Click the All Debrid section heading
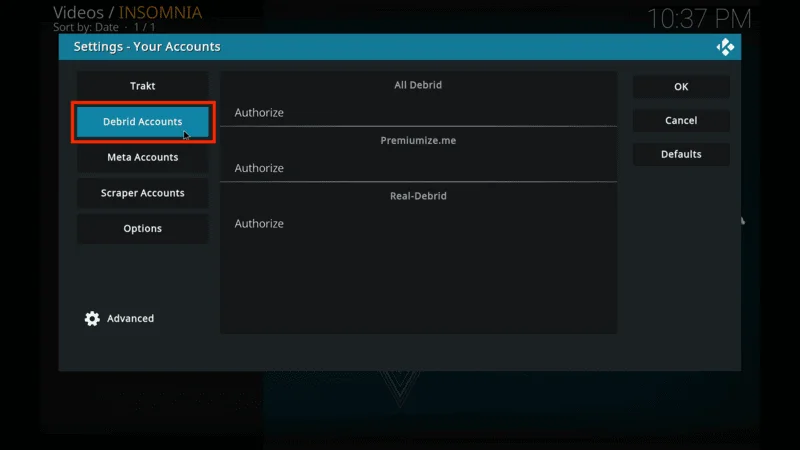 coord(418,85)
